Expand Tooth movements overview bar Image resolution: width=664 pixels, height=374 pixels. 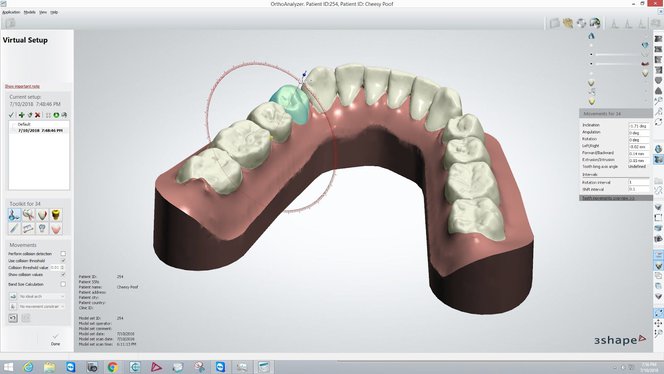[x=616, y=198]
